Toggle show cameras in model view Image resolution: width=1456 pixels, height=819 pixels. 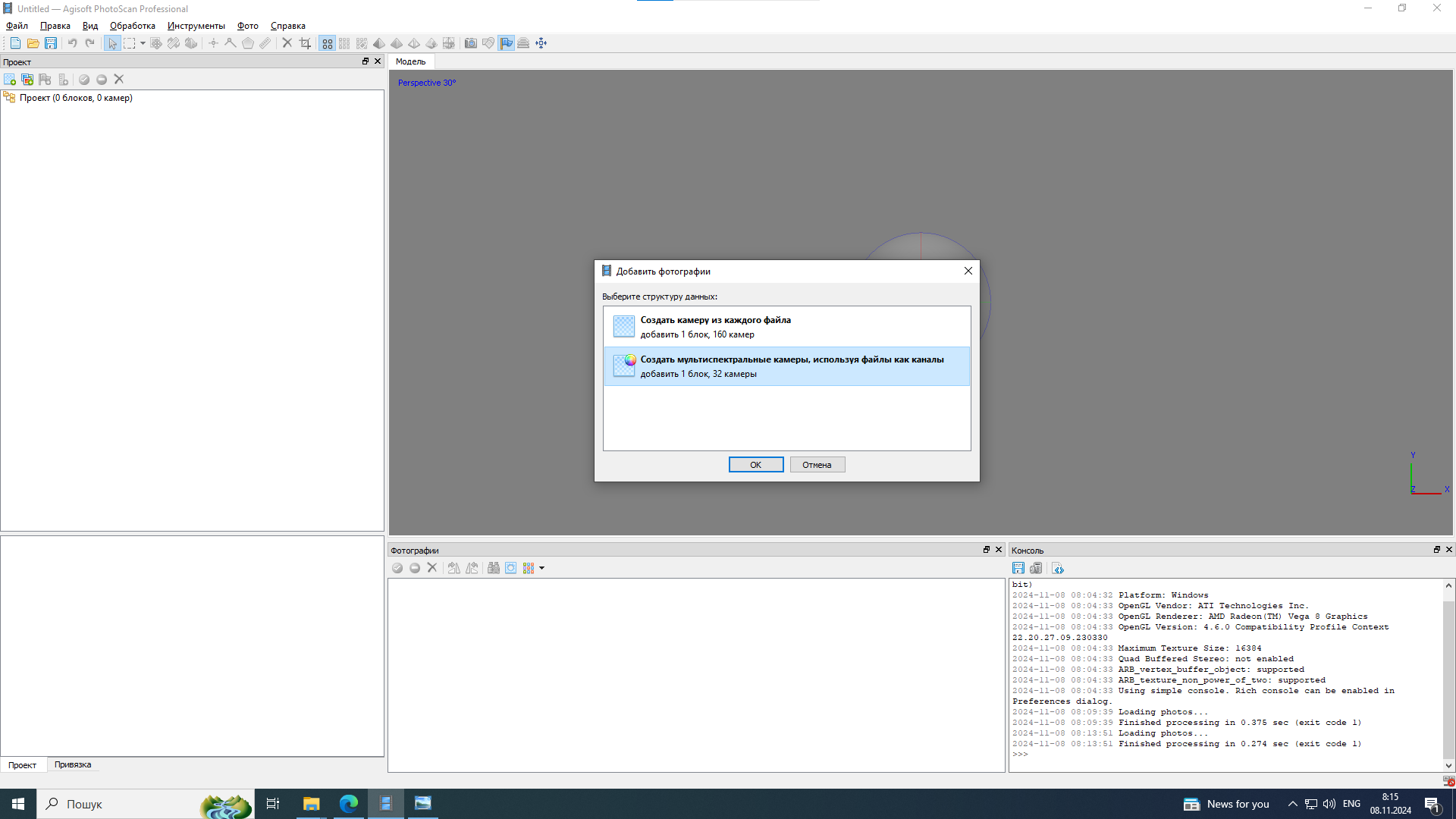[x=470, y=43]
